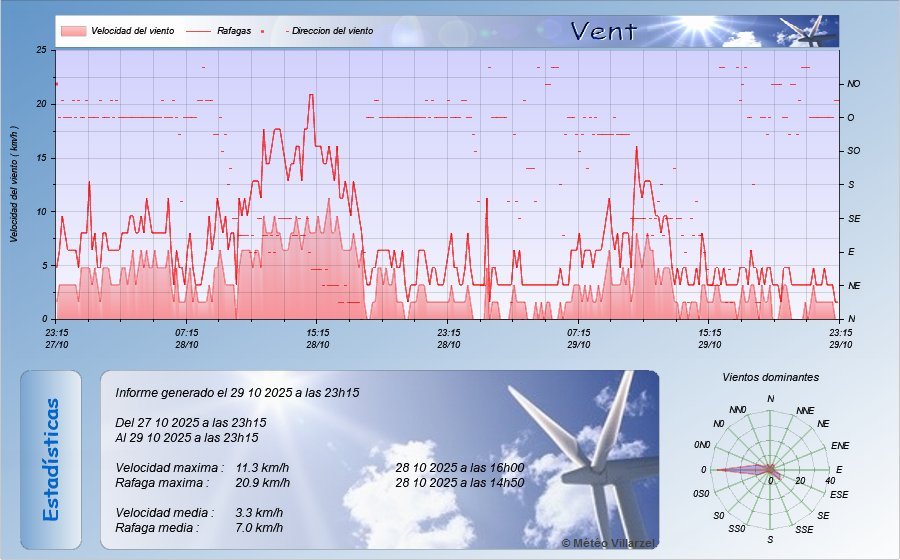Click the N label atop the wind rose
Image resolution: width=900 pixels, height=560 pixels.
tap(770, 399)
